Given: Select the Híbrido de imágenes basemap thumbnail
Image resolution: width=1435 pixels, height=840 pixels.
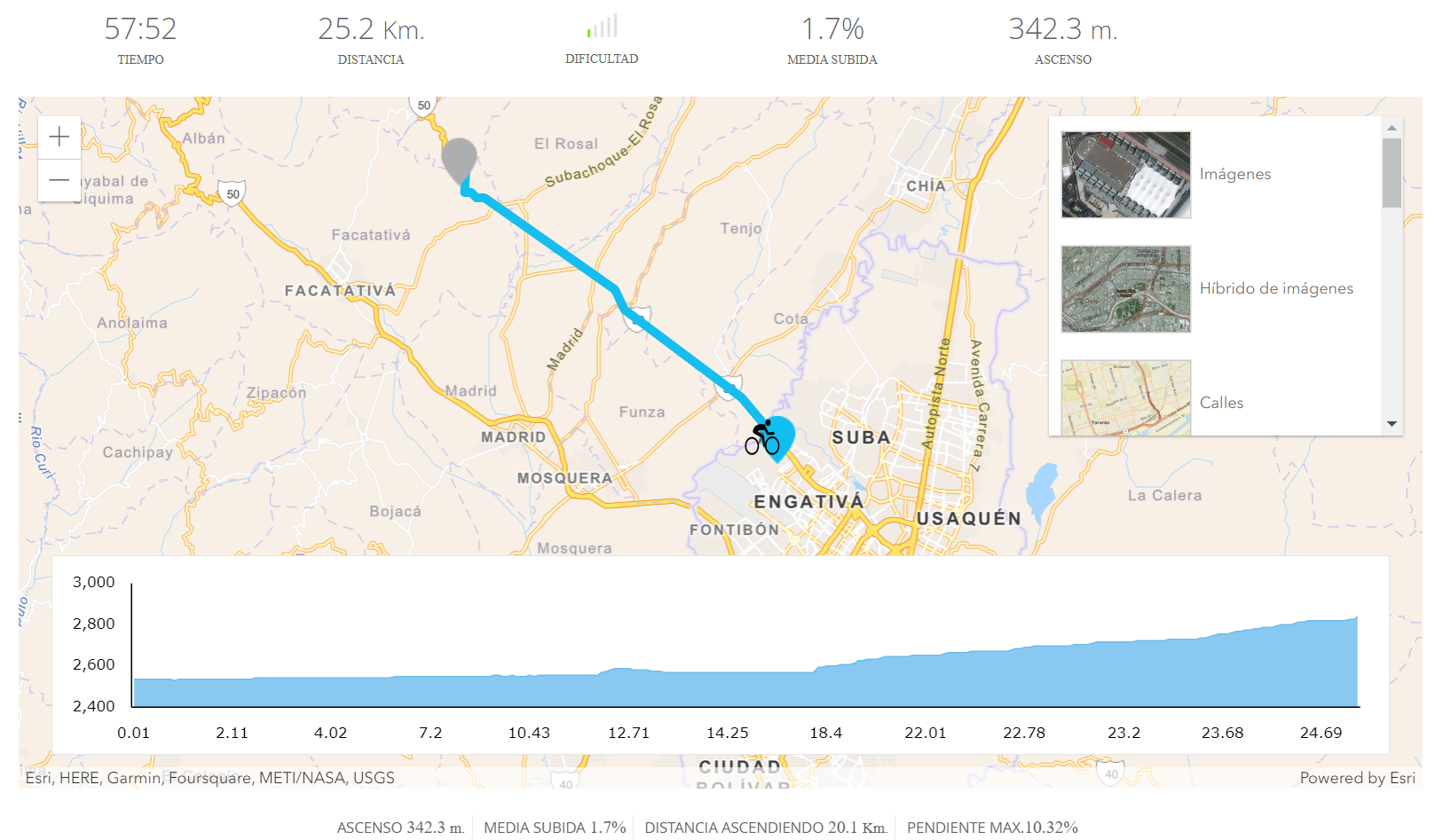Looking at the screenshot, I should (1125, 289).
